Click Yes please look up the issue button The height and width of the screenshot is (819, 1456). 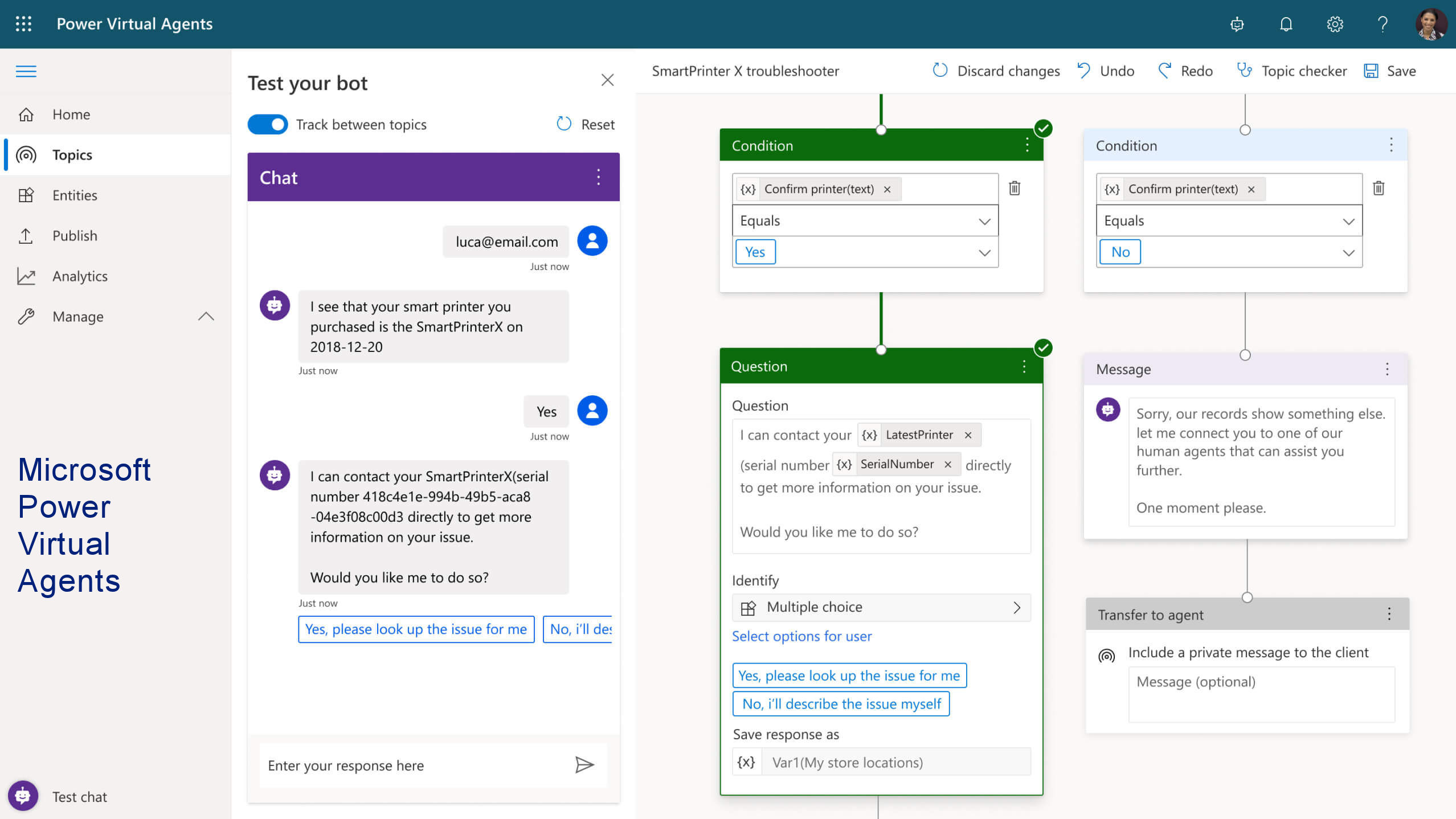pos(416,628)
